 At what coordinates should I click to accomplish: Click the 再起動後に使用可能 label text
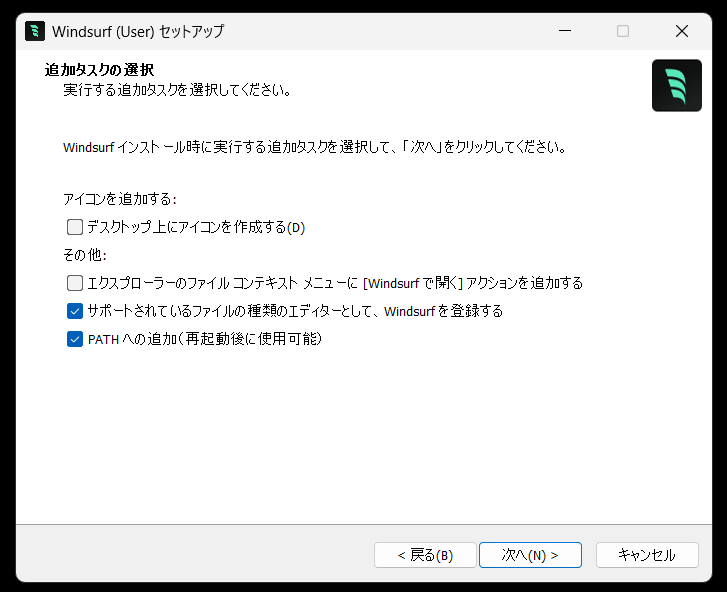[x=251, y=339]
